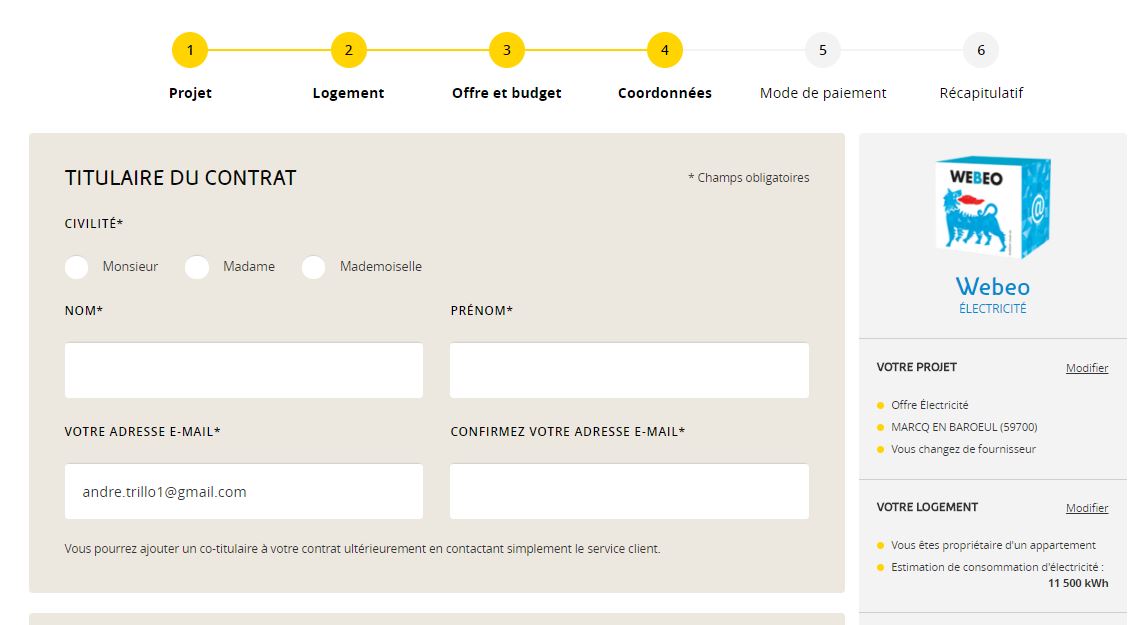Click the 11 500 kWh consumption value
The image size is (1146, 625).
point(1078,583)
